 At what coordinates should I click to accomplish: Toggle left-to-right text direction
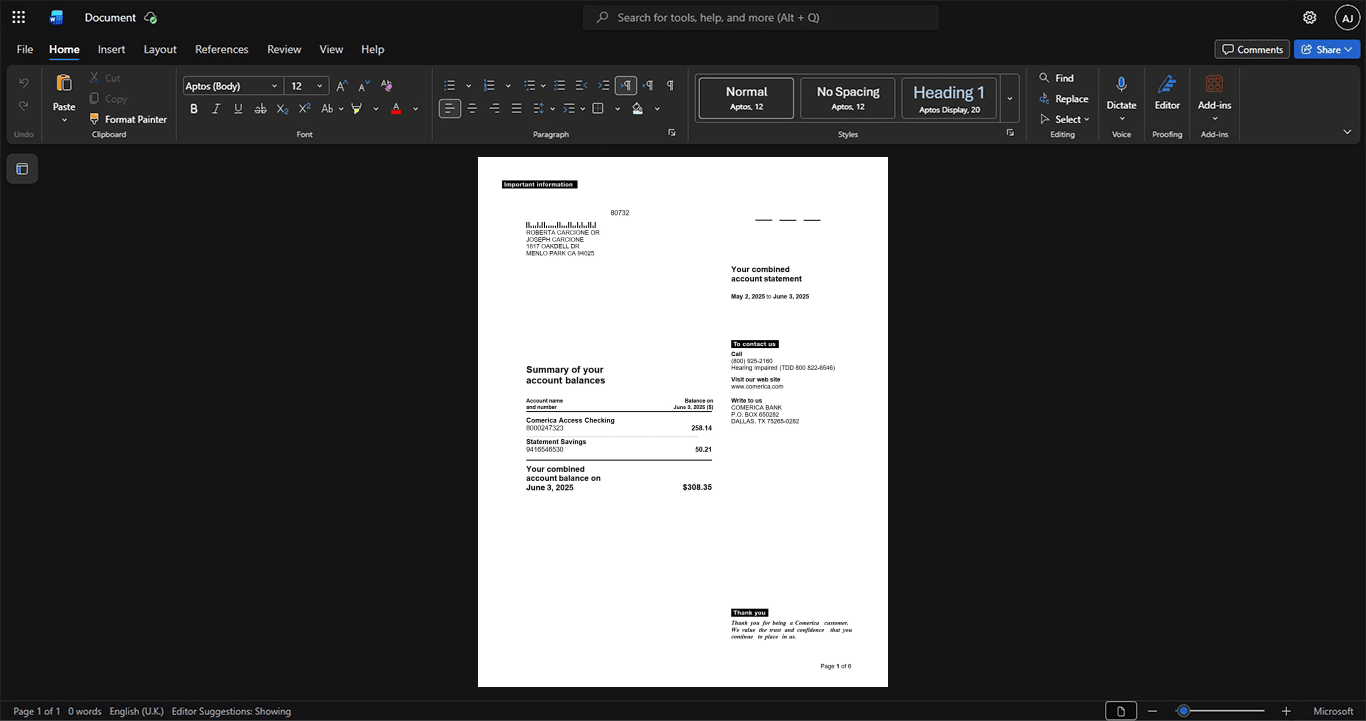click(x=626, y=86)
